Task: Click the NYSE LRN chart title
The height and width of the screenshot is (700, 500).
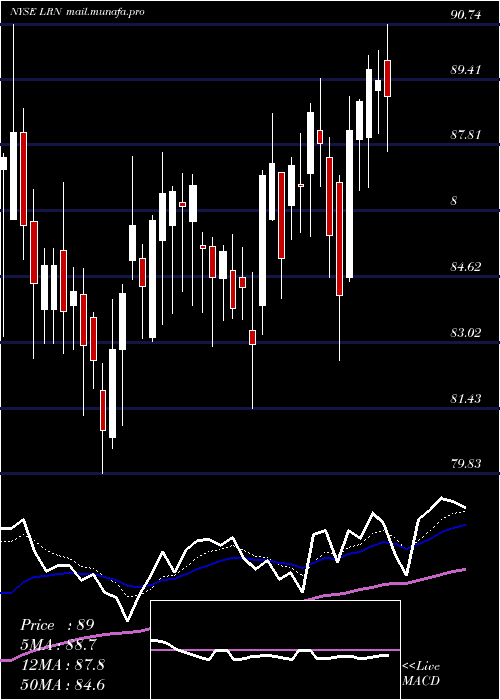Action: tap(77, 12)
